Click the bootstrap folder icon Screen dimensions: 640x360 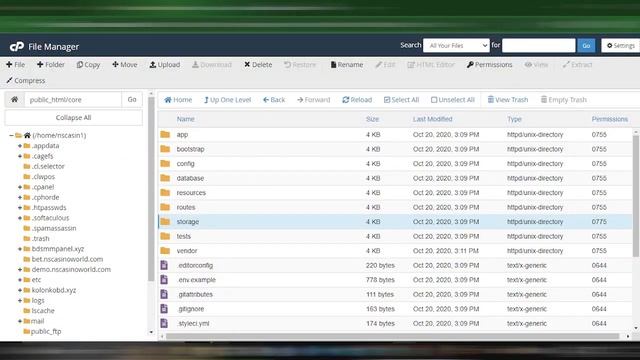(165, 149)
